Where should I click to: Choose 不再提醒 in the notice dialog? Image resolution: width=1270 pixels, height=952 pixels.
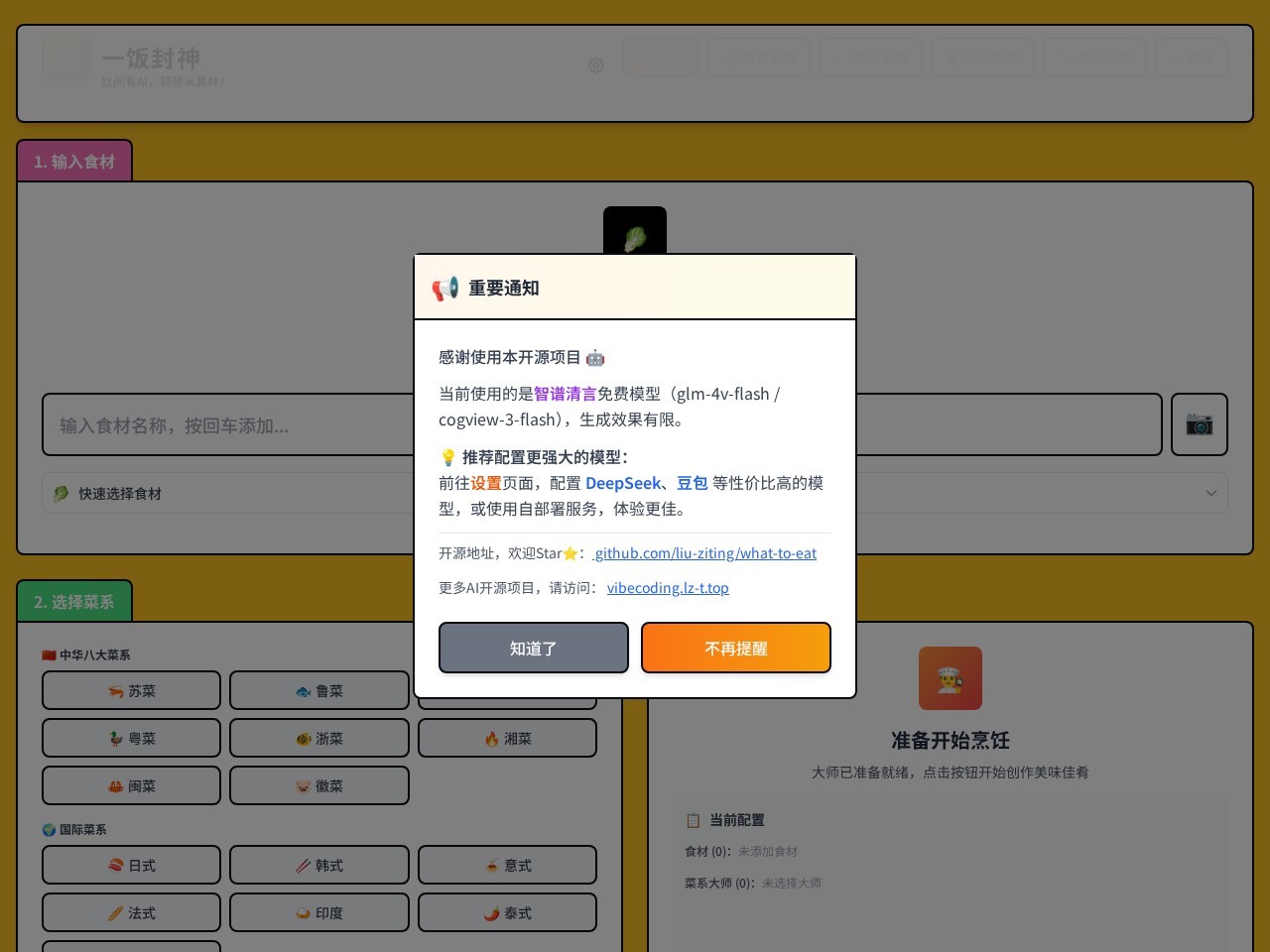point(736,648)
